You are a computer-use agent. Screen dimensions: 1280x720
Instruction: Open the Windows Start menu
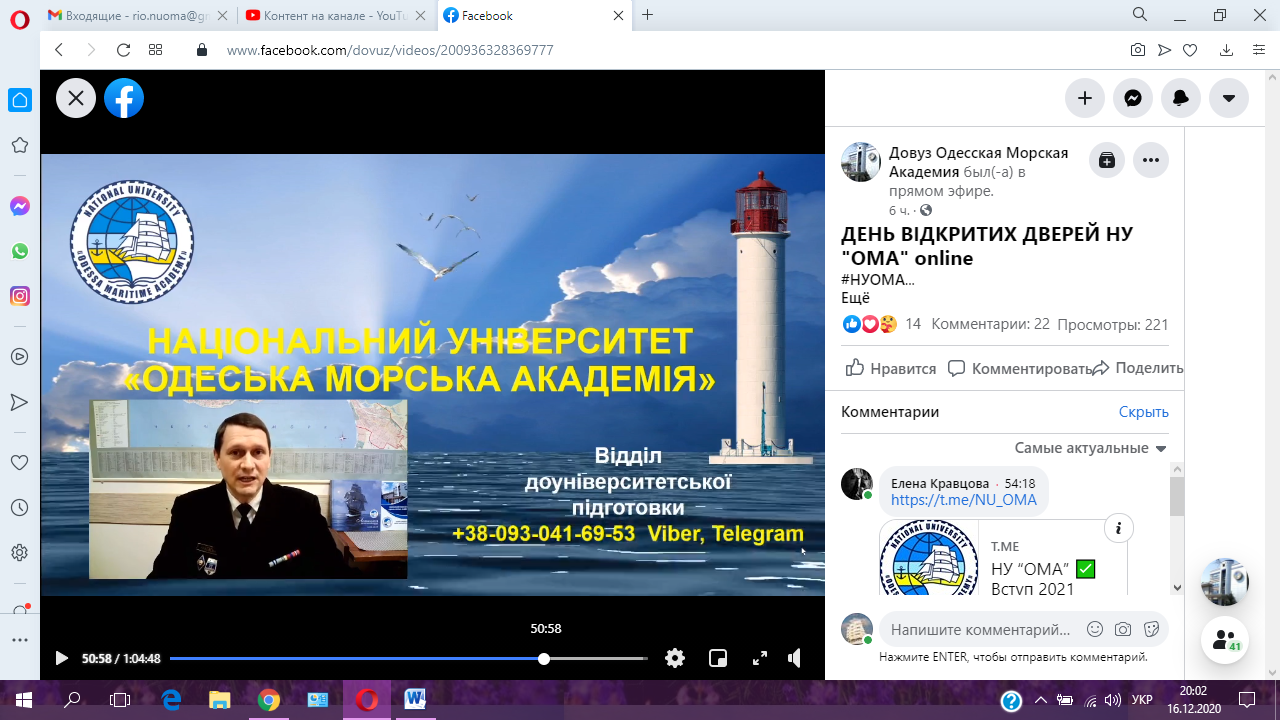coord(23,700)
